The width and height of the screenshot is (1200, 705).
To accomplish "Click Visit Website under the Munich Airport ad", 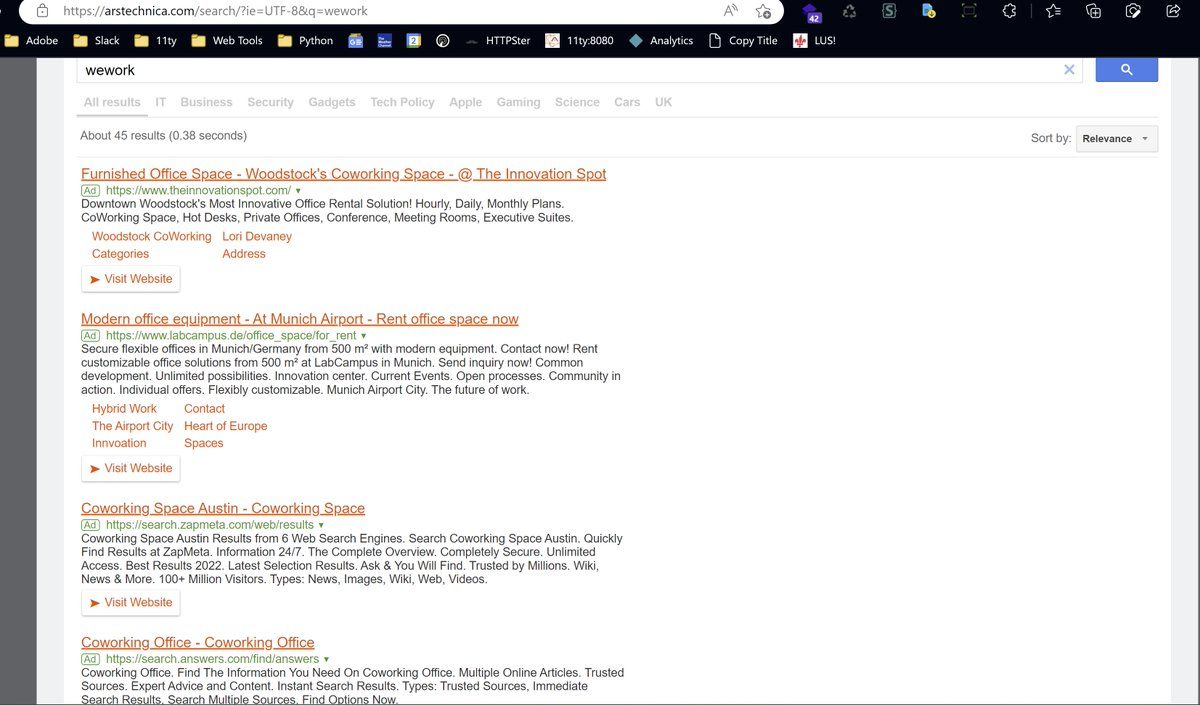I will tap(131, 468).
